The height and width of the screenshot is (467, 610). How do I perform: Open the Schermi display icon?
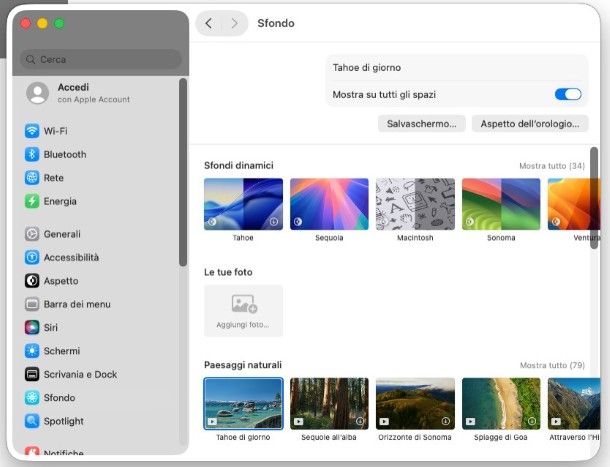32,351
